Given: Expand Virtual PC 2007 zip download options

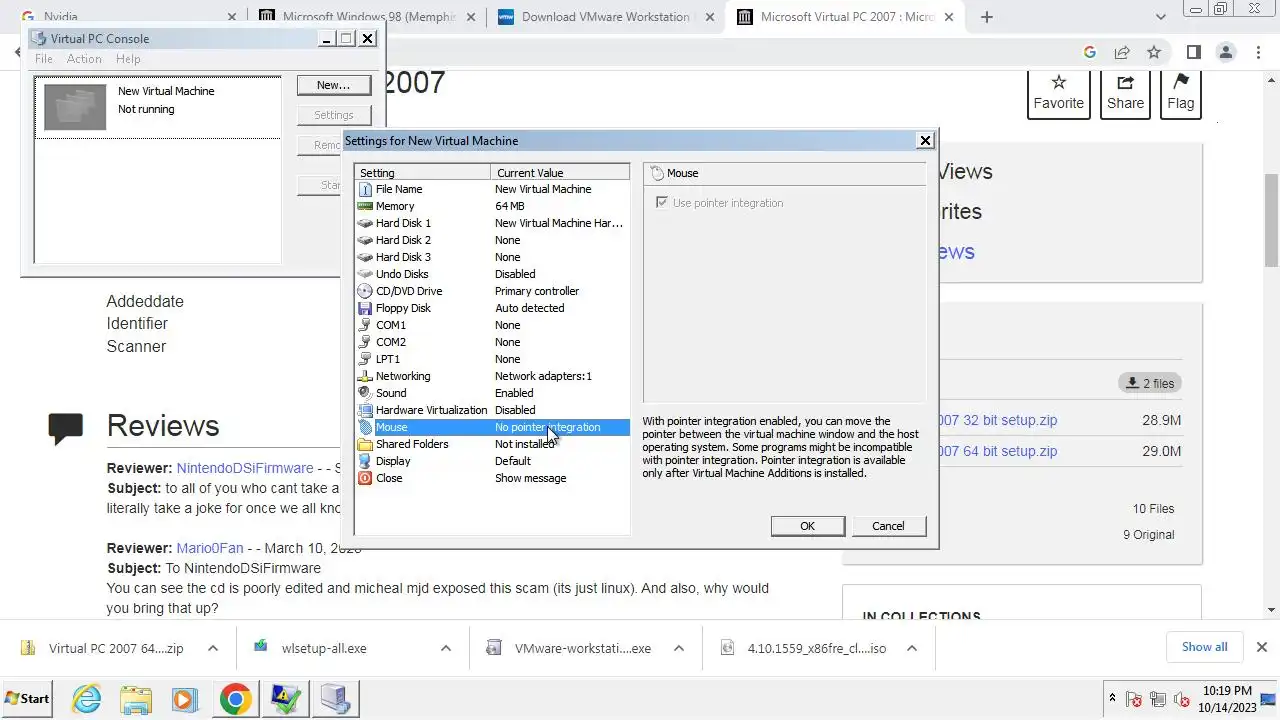Looking at the screenshot, I should [213, 648].
